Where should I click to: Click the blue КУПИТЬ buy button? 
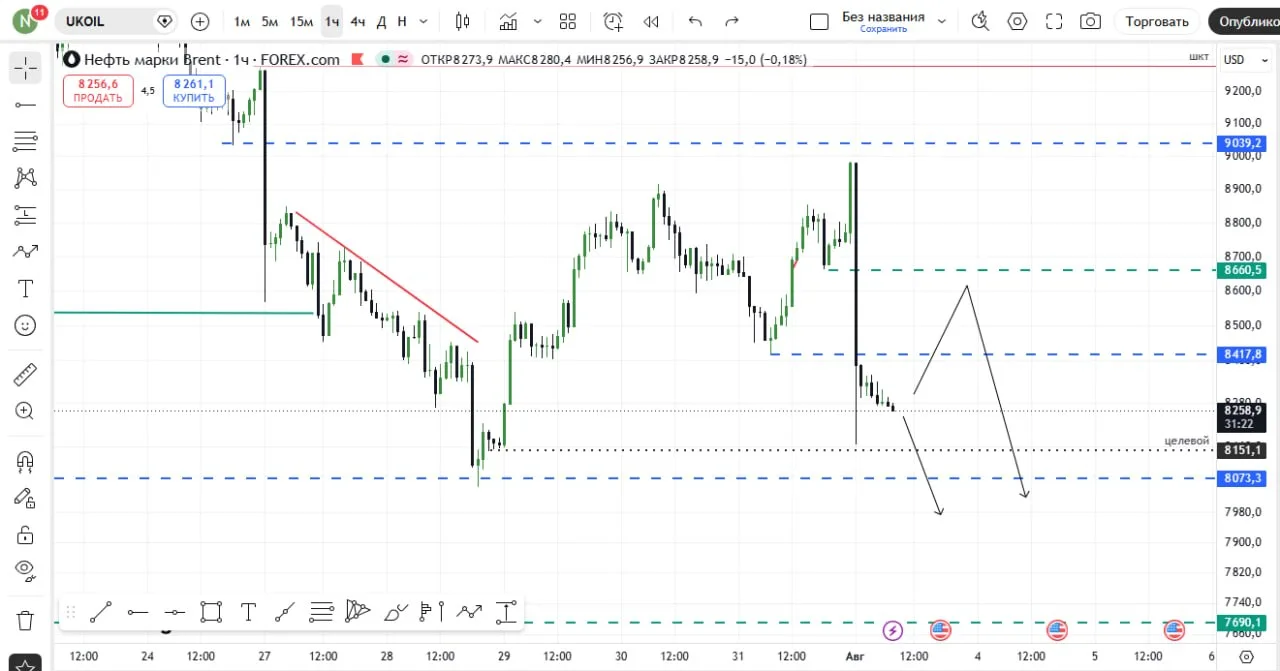[x=194, y=91]
